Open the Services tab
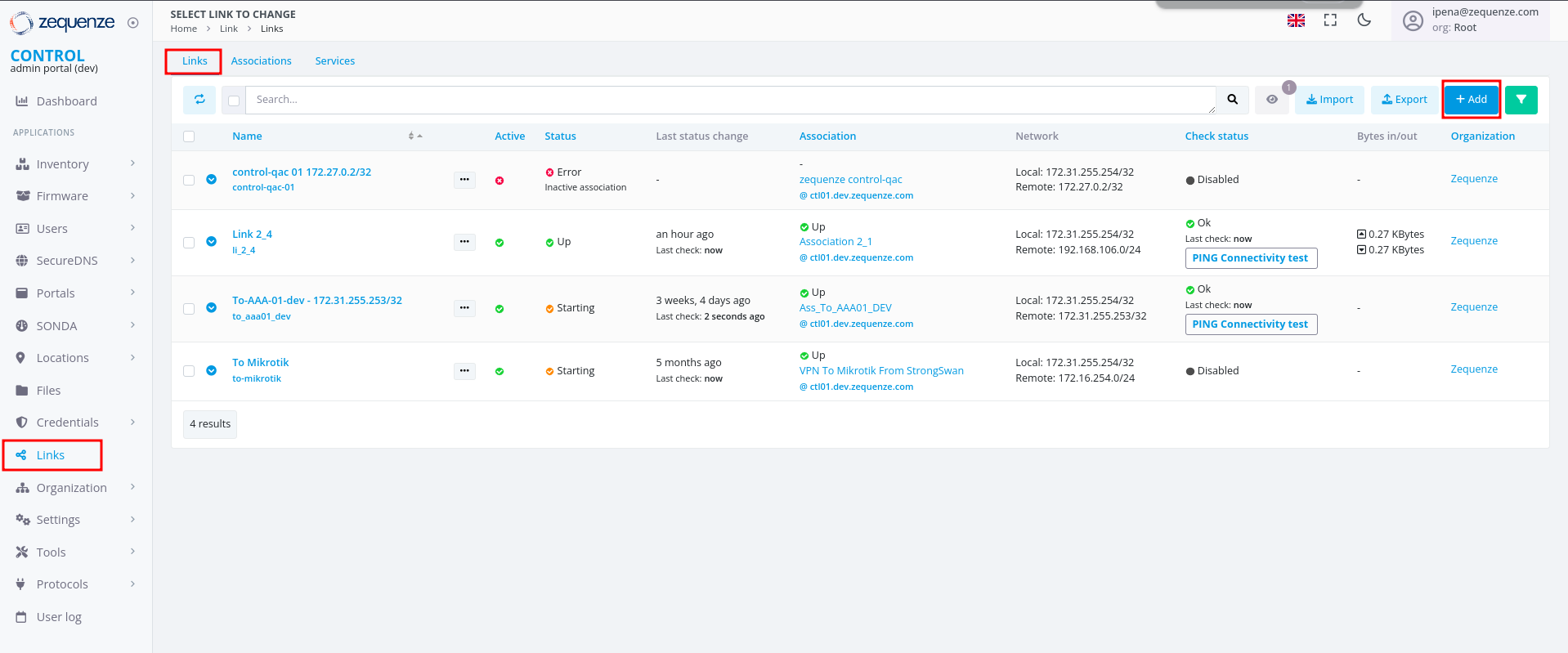 pos(334,61)
